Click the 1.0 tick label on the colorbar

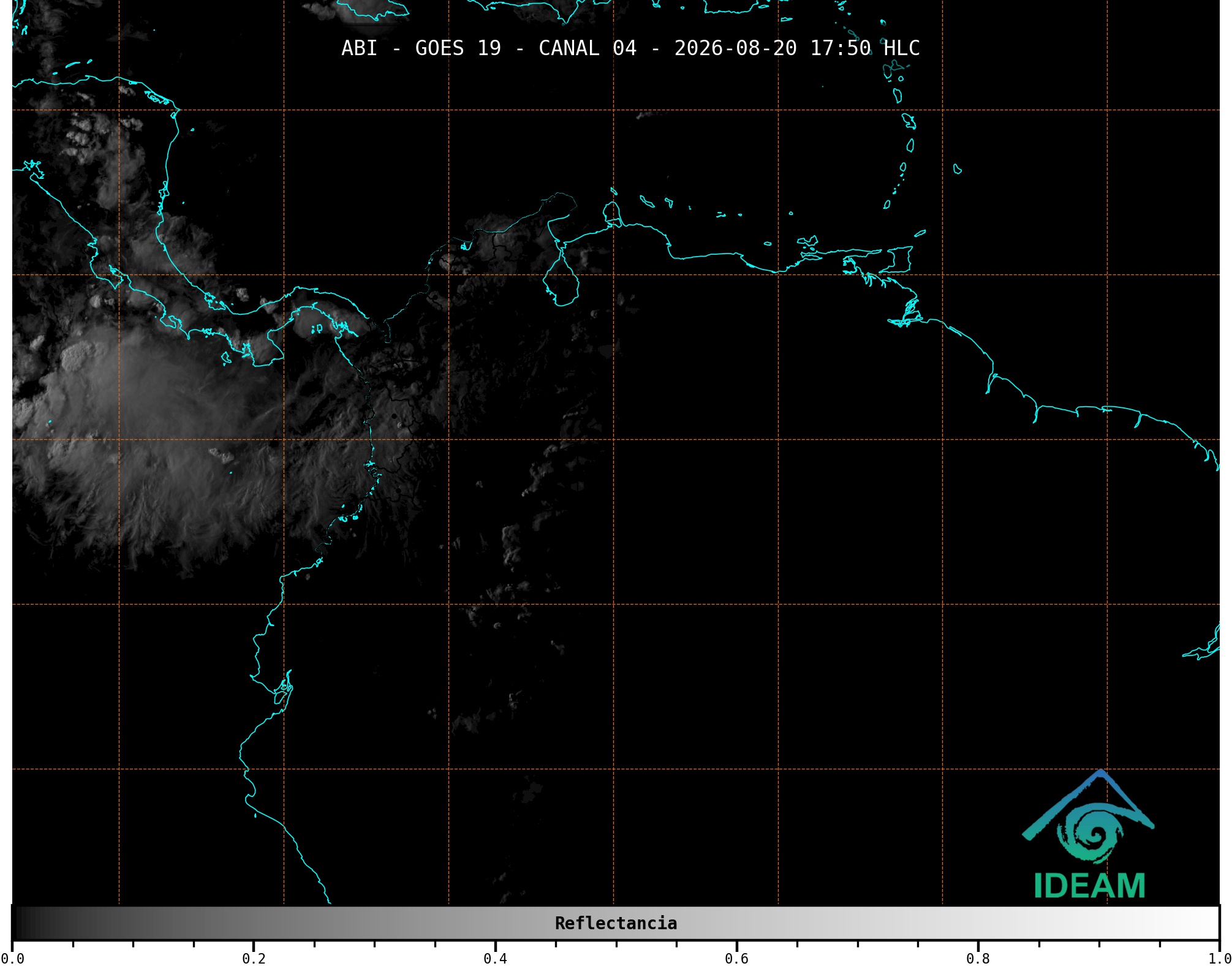coord(1219,959)
